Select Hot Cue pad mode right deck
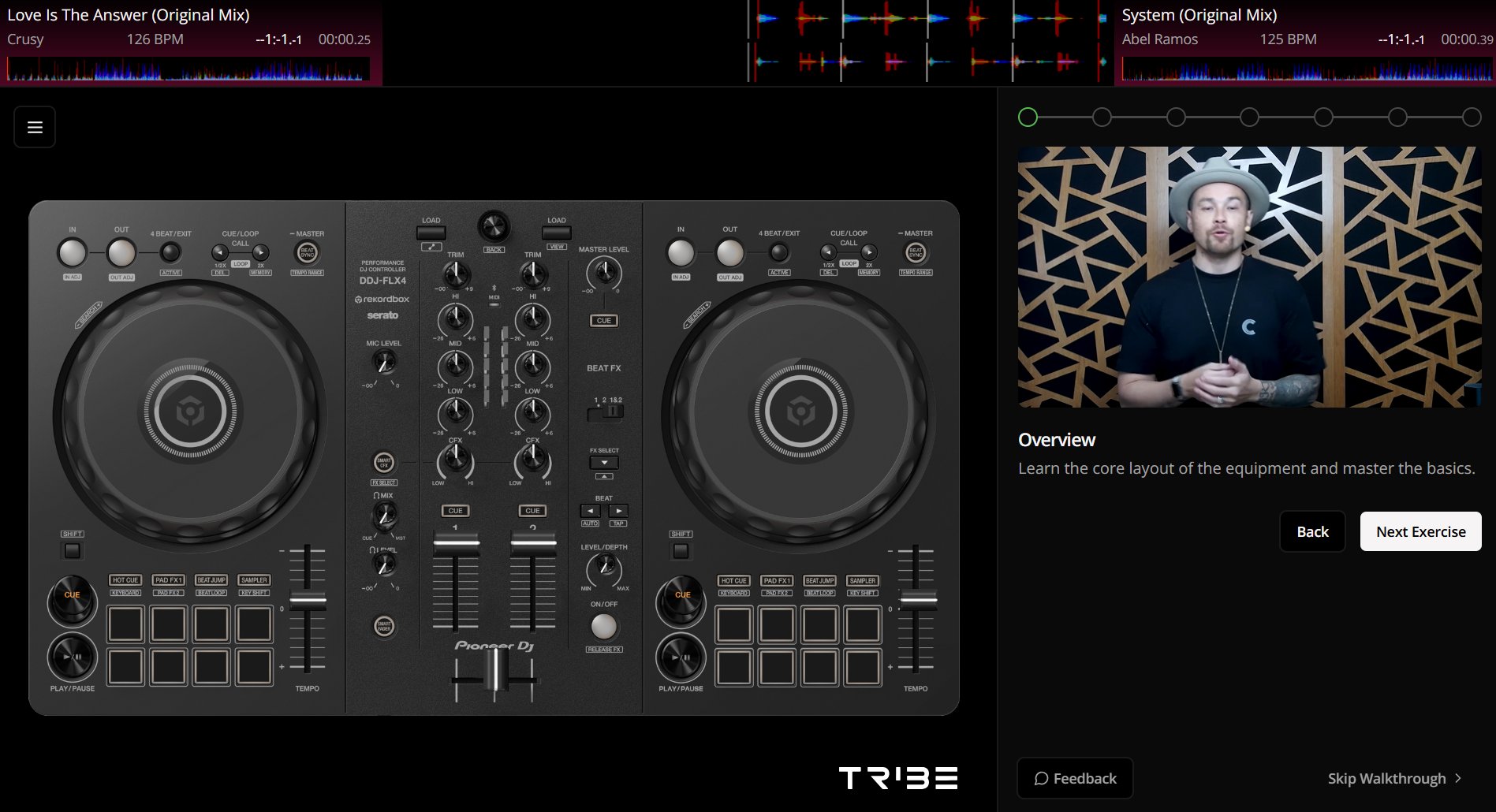The width and height of the screenshot is (1496, 812). pos(733,580)
